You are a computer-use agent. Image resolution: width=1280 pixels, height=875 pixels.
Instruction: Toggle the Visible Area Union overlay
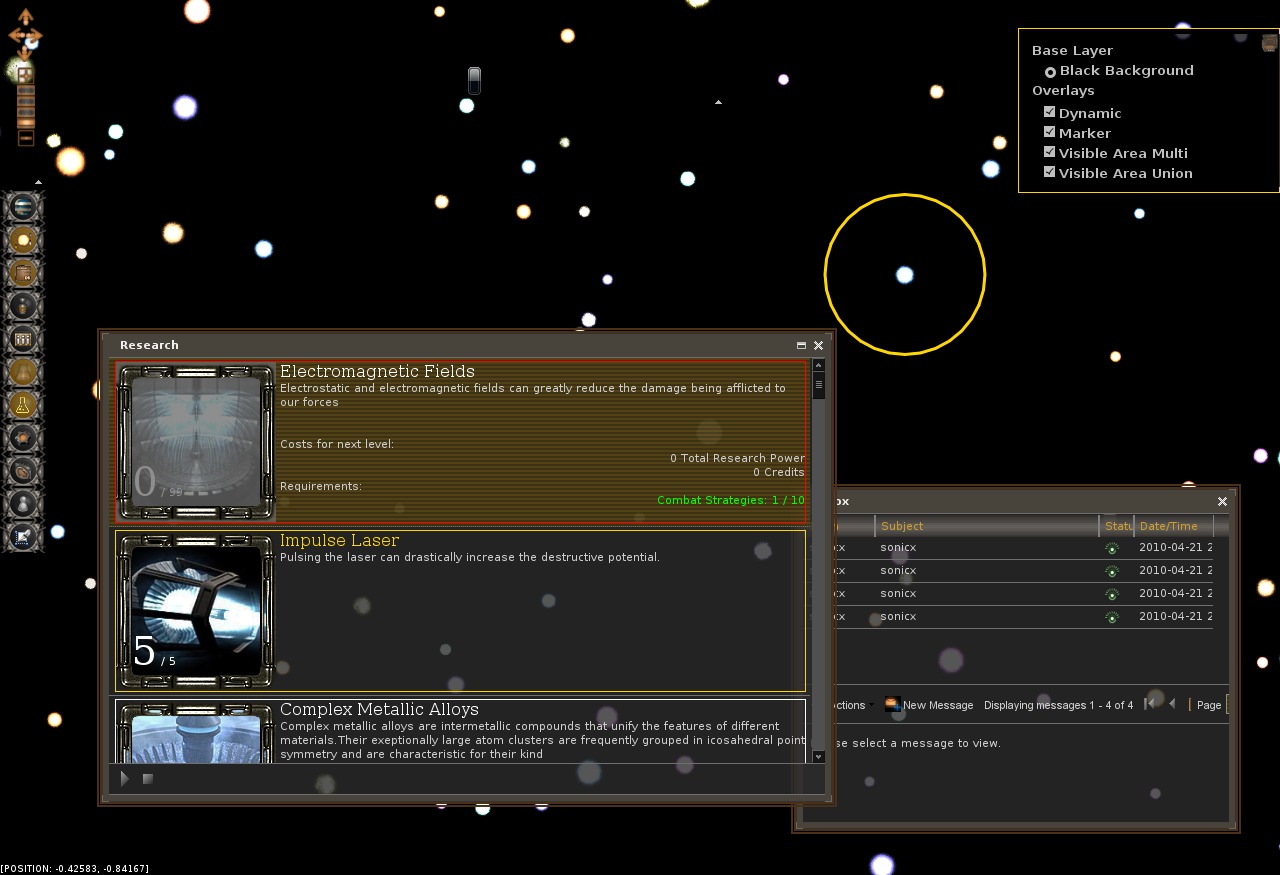click(x=1049, y=173)
